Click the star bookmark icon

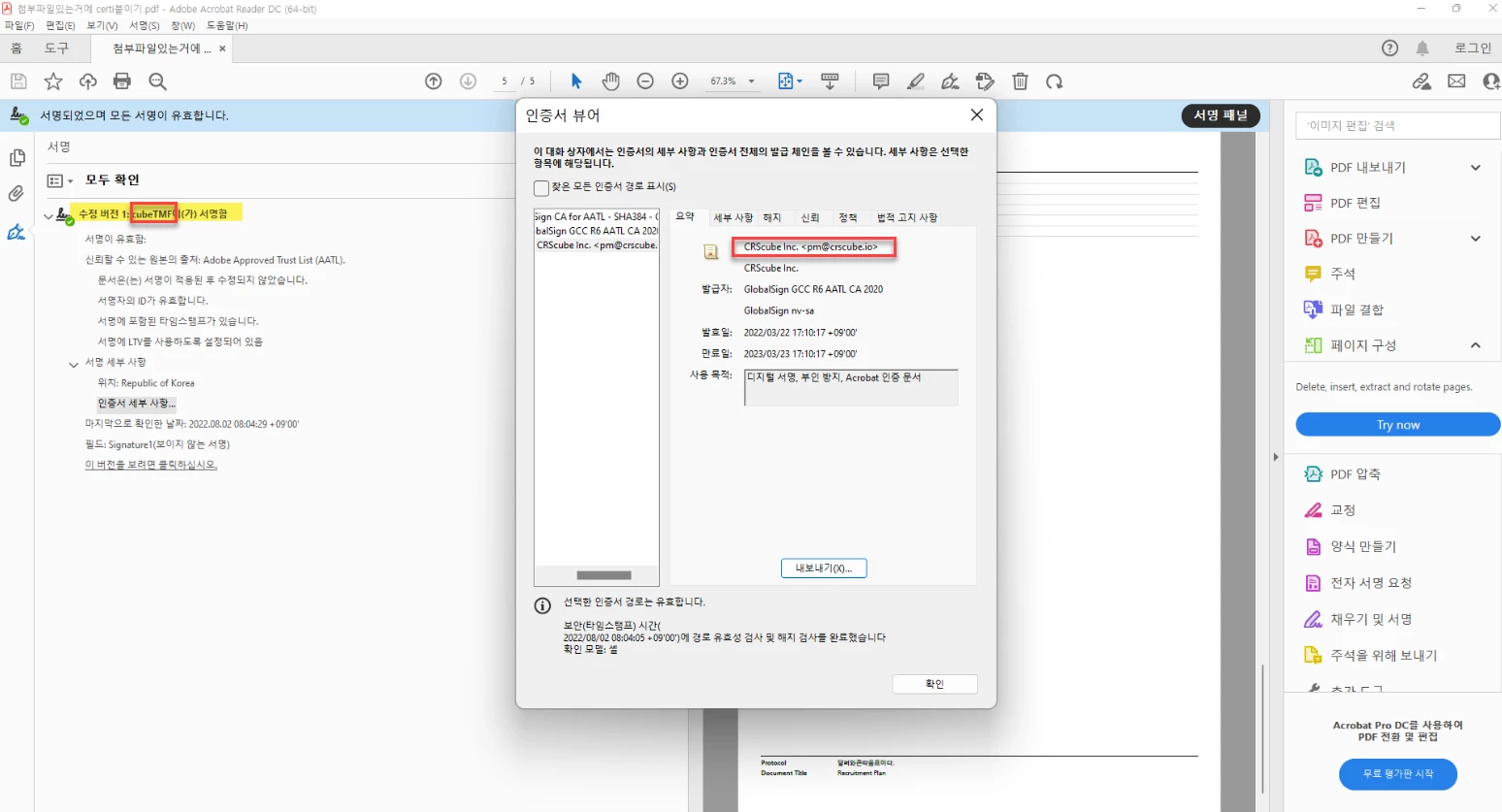point(53,81)
